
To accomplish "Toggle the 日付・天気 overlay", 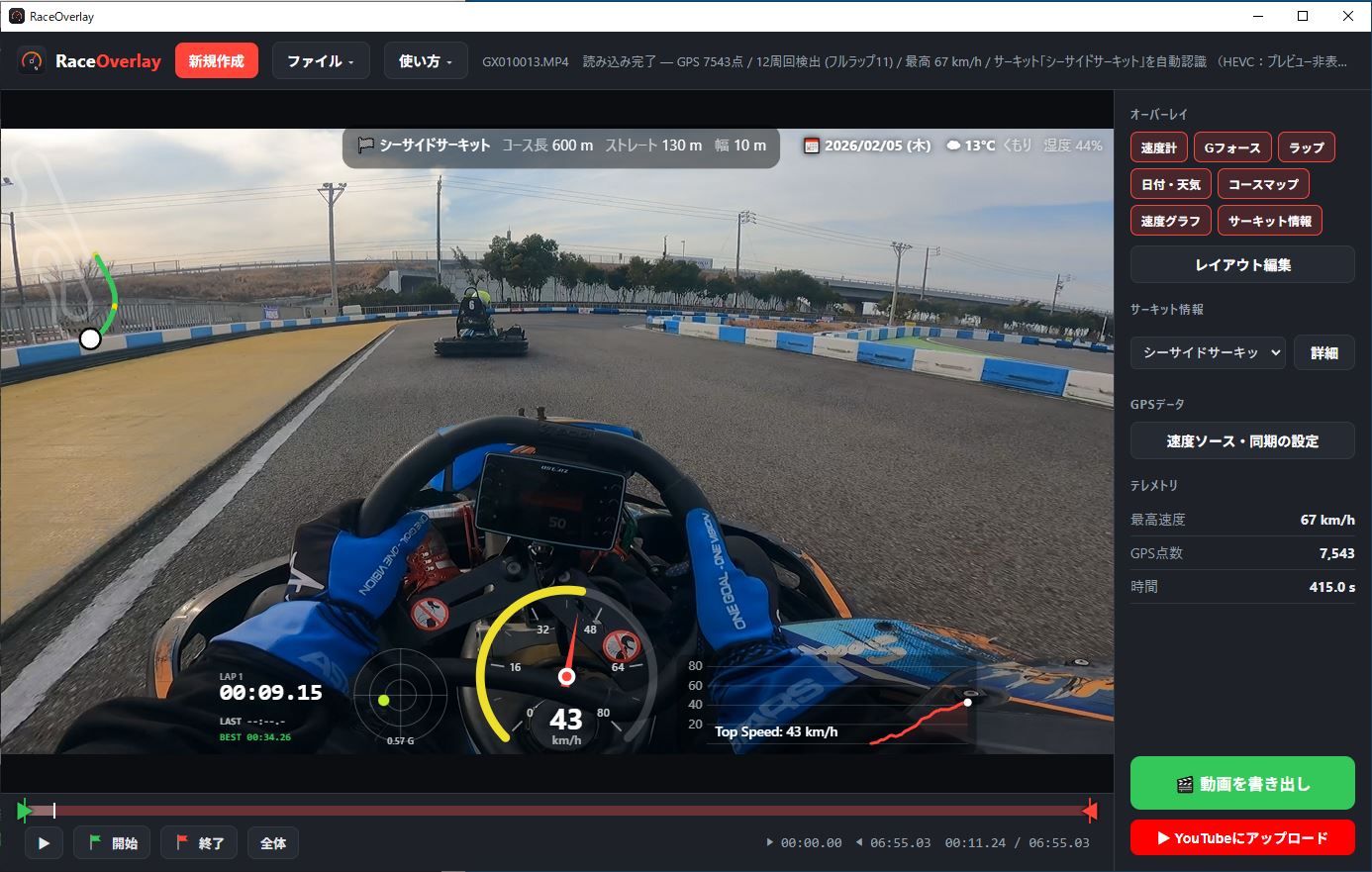I will pos(1170,184).
